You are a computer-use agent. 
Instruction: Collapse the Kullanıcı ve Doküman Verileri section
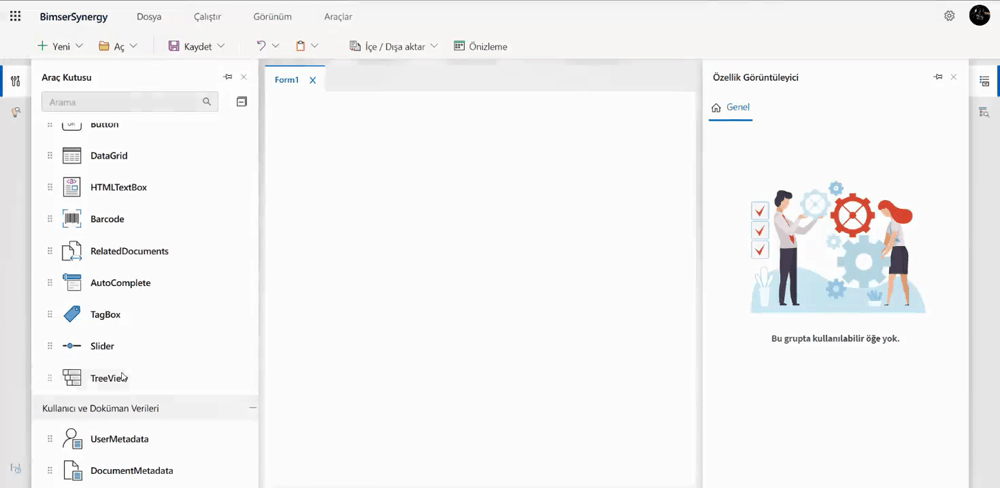pos(252,408)
